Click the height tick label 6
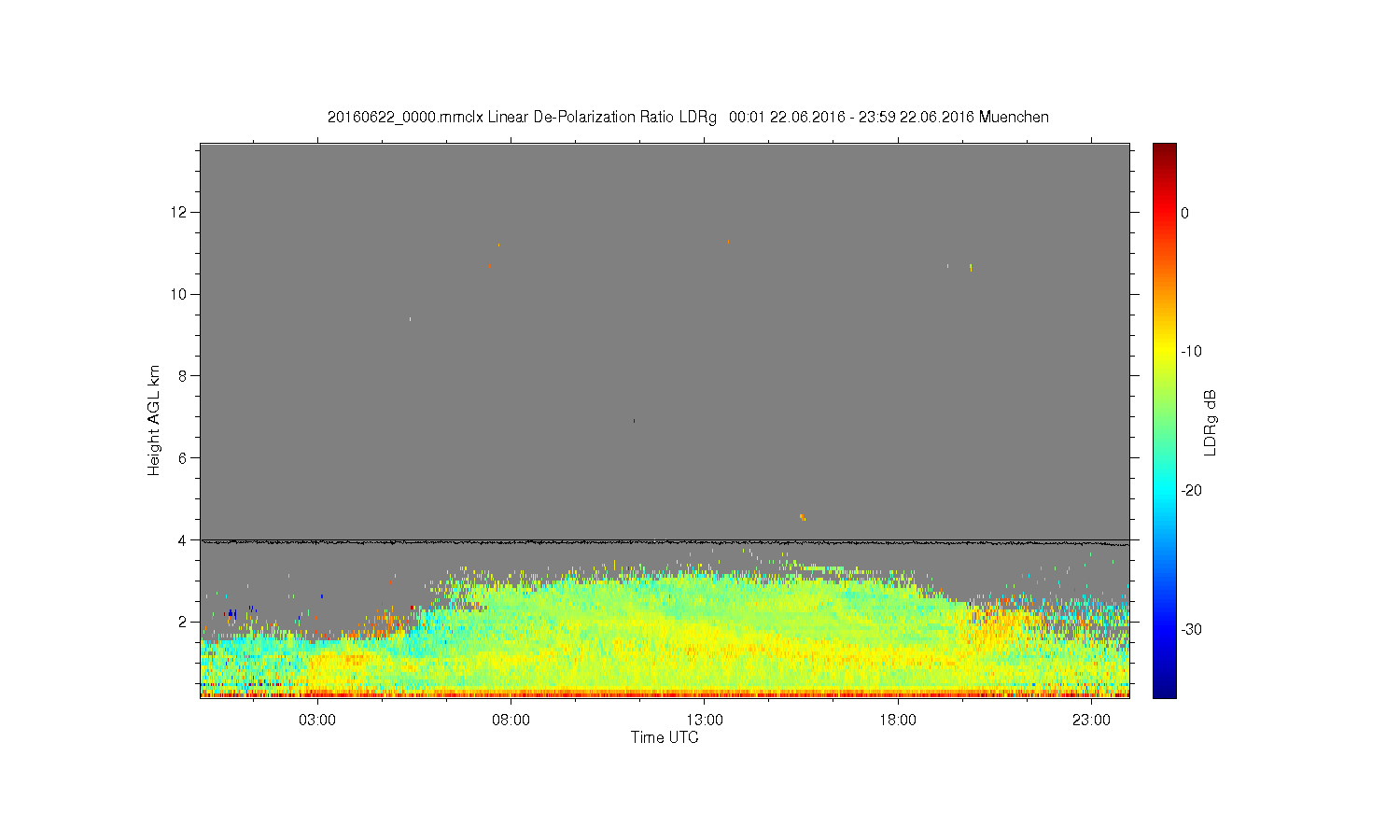 (184, 458)
